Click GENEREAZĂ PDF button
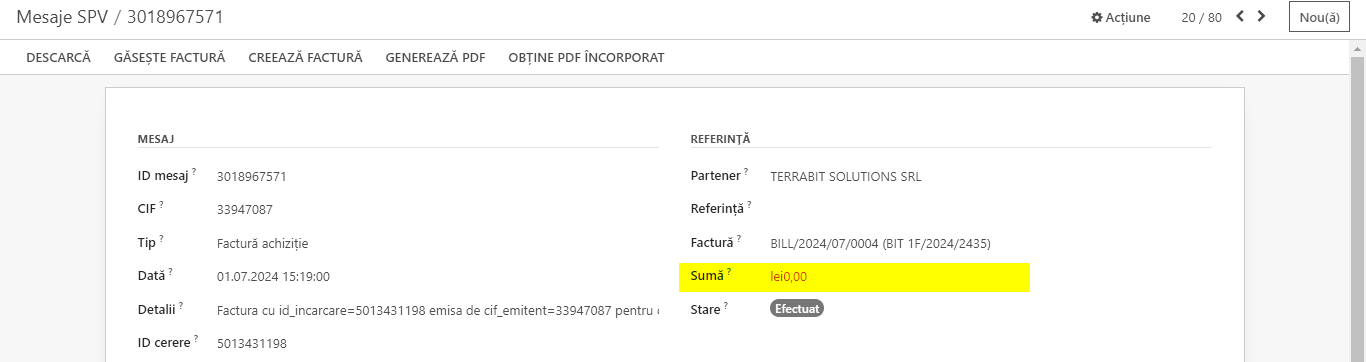 (435, 57)
